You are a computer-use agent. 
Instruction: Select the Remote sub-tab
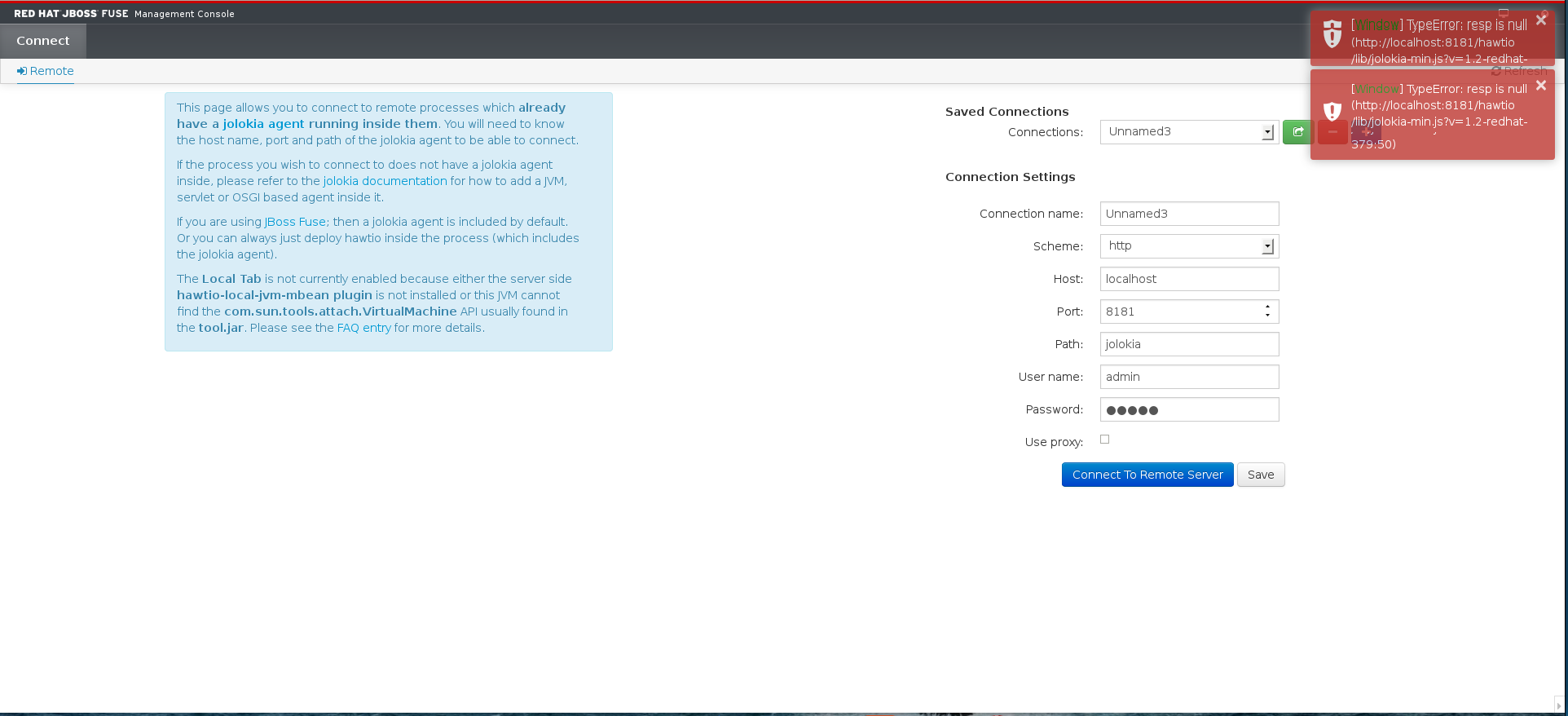pos(46,71)
